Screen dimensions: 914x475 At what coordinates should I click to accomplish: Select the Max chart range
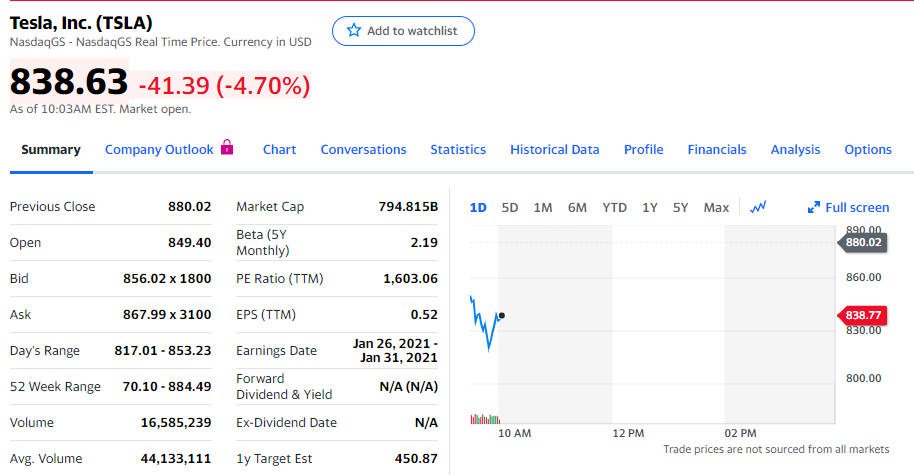(x=716, y=207)
